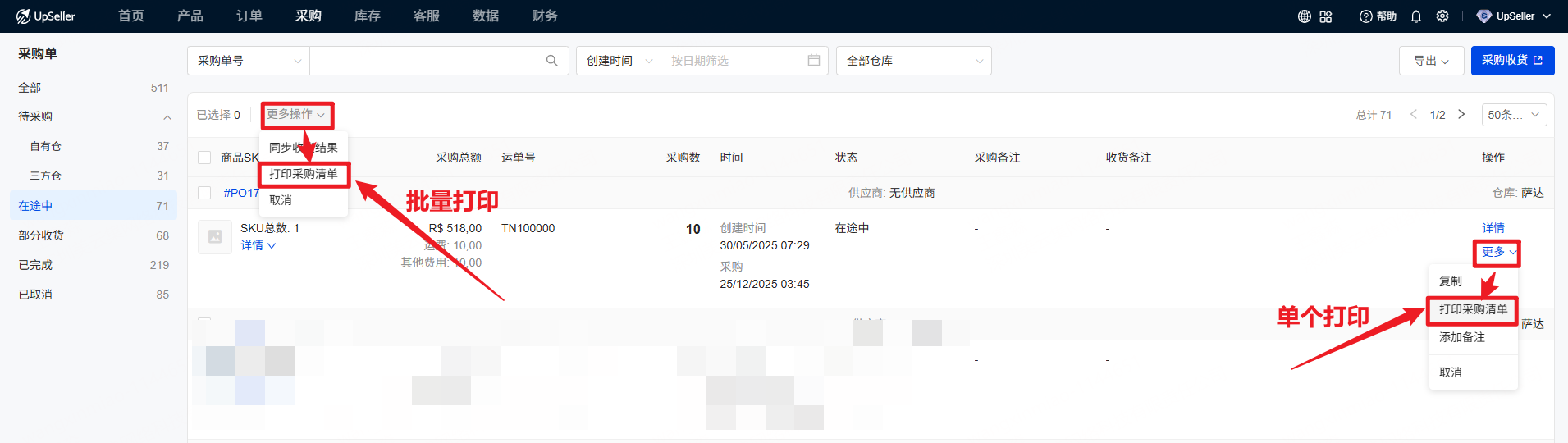
Task: Click the globe language icon
Action: [x=1304, y=16]
